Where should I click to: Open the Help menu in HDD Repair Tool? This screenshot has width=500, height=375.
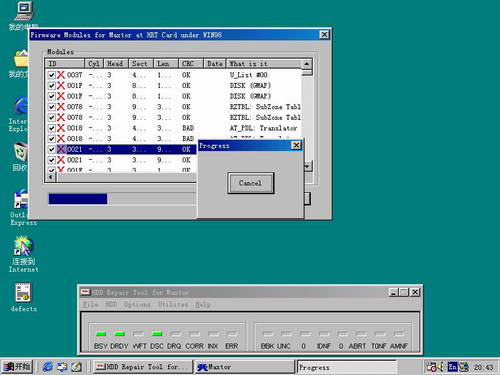pyautogui.click(x=202, y=305)
